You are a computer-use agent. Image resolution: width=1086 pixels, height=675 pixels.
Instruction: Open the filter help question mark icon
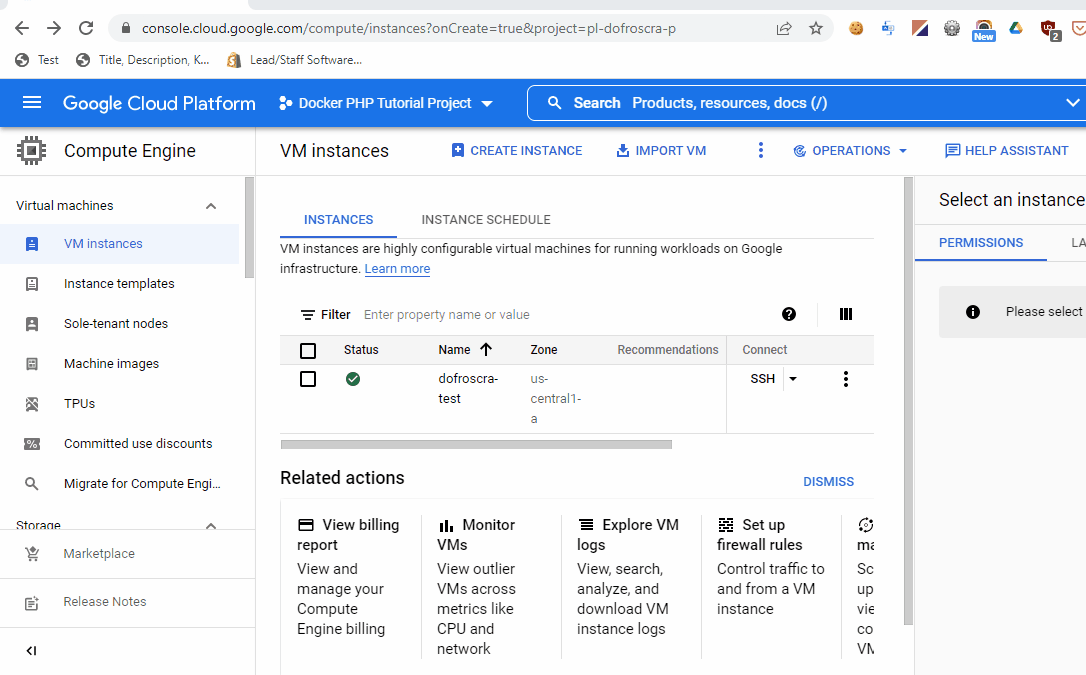[x=789, y=314]
